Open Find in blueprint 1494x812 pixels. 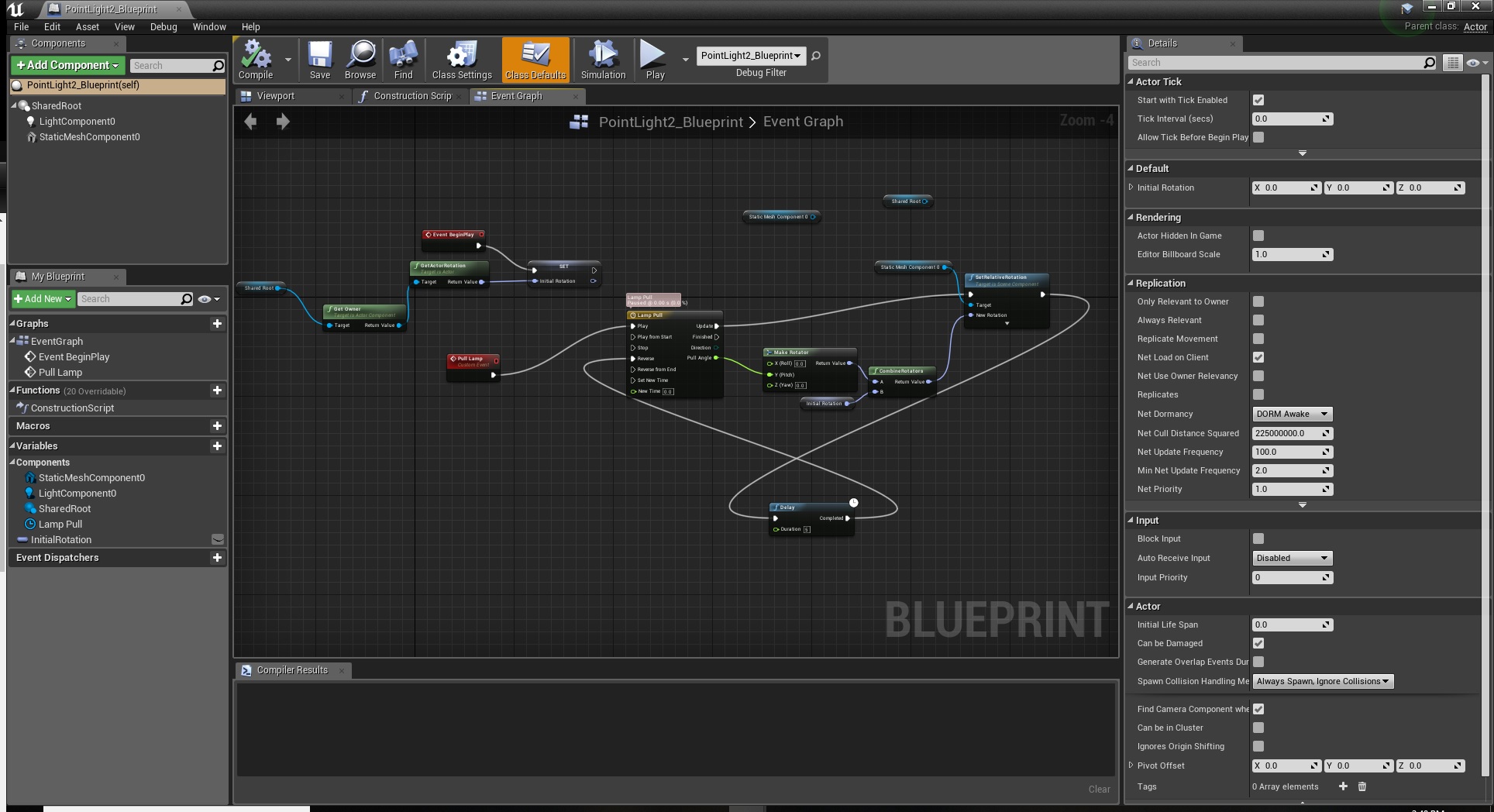pyautogui.click(x=403, y=60)
